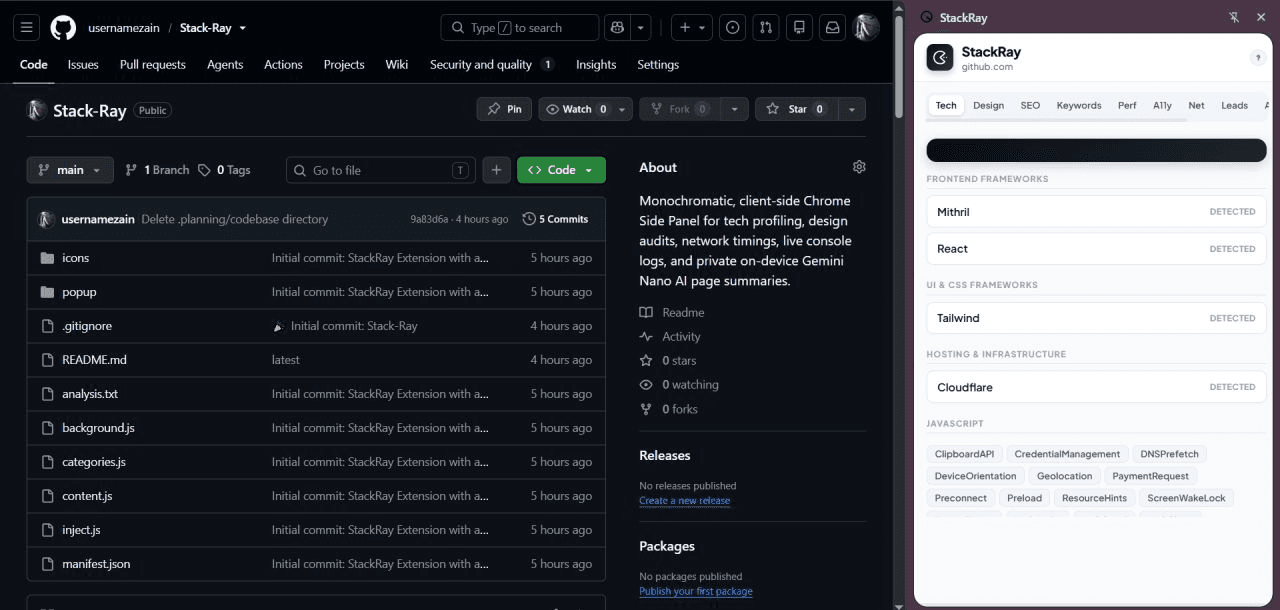Image resolution: width=1280 pixels, height=610 pixels.
Task: Switch to the Issues tab
Action: [x=83, y=64]
